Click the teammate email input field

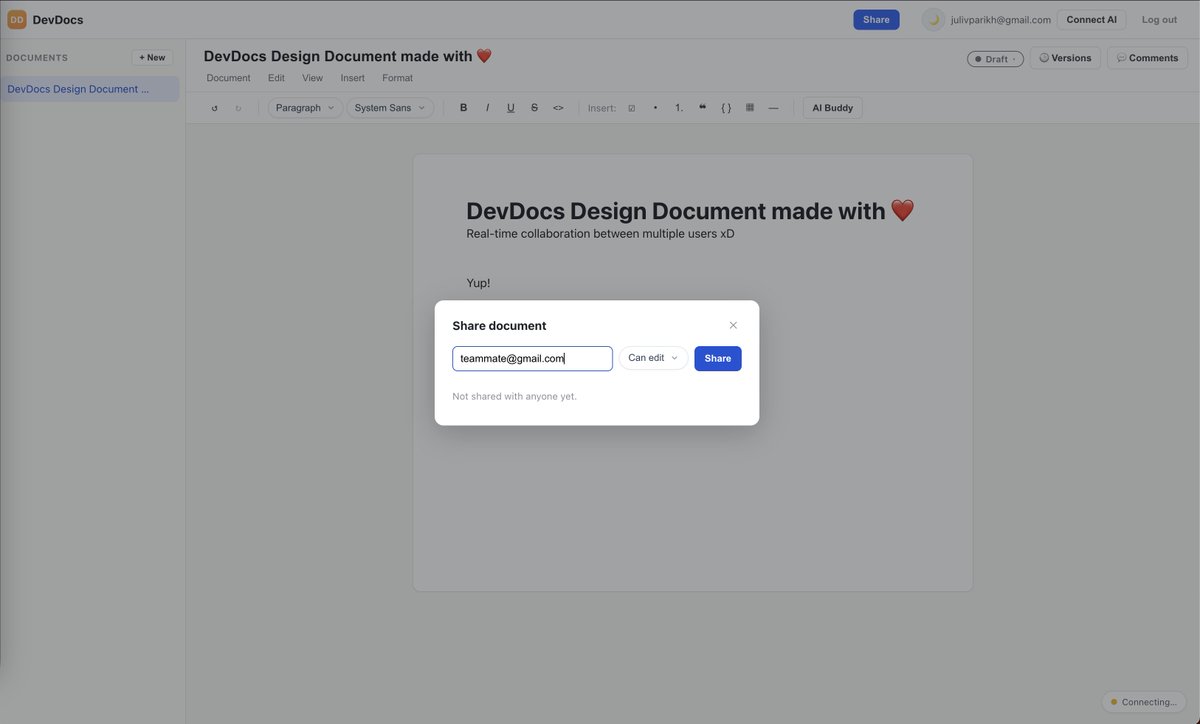pyautogui.click(x=532, y=358)
